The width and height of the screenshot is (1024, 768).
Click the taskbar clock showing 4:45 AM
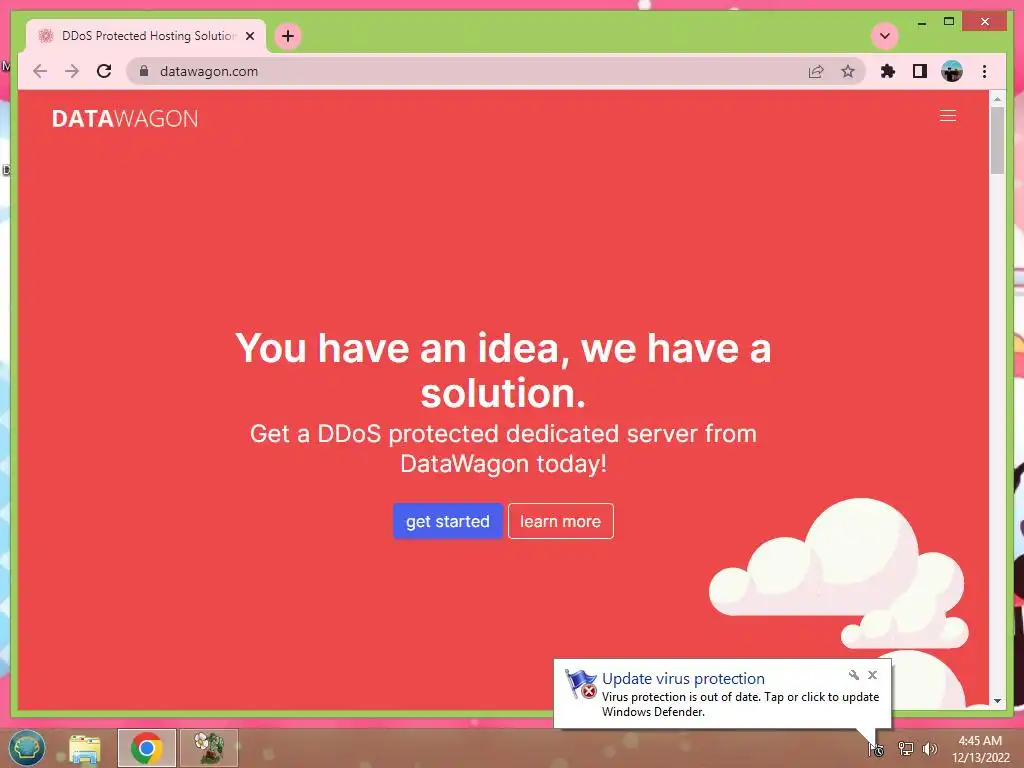980,749
